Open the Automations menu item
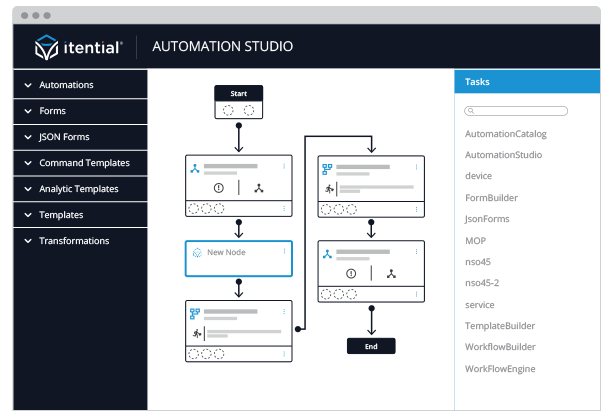The height and width of the screenshot is (419, 615). point(80,85)
